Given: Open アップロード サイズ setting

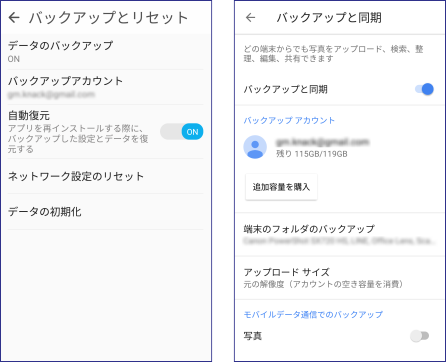Looking at the screenshot, I should pyautogui.click(x=340, y=278).
